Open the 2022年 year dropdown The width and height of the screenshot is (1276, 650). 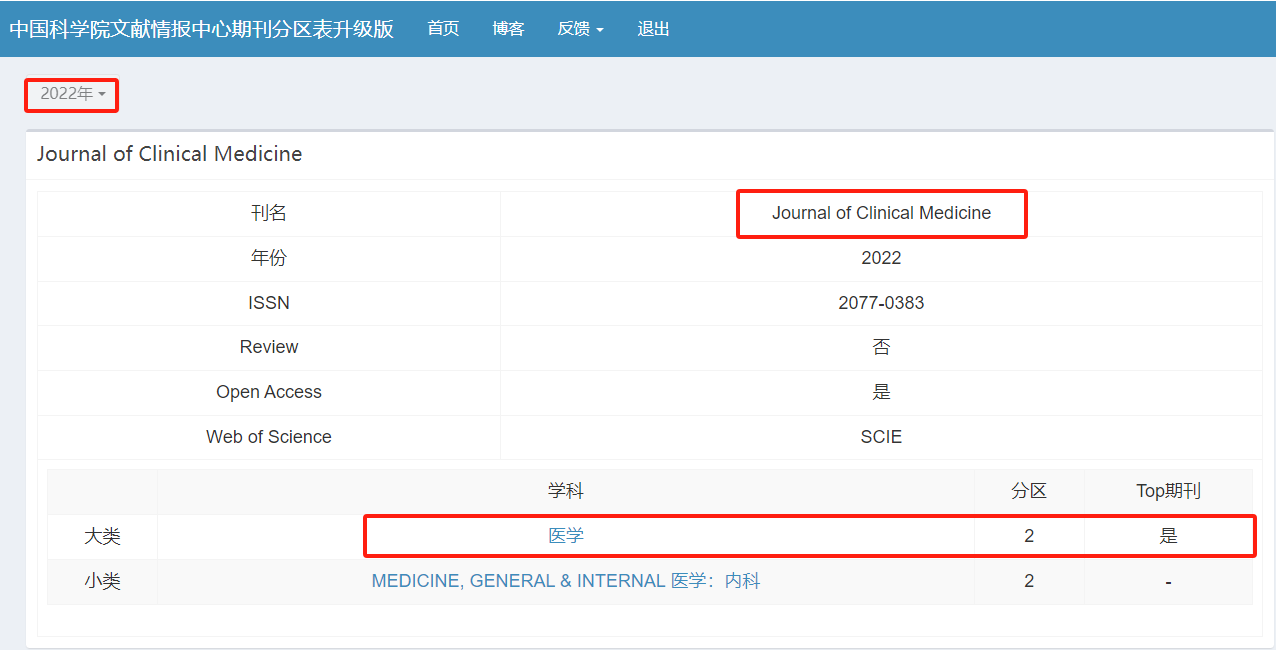point(72,94)
